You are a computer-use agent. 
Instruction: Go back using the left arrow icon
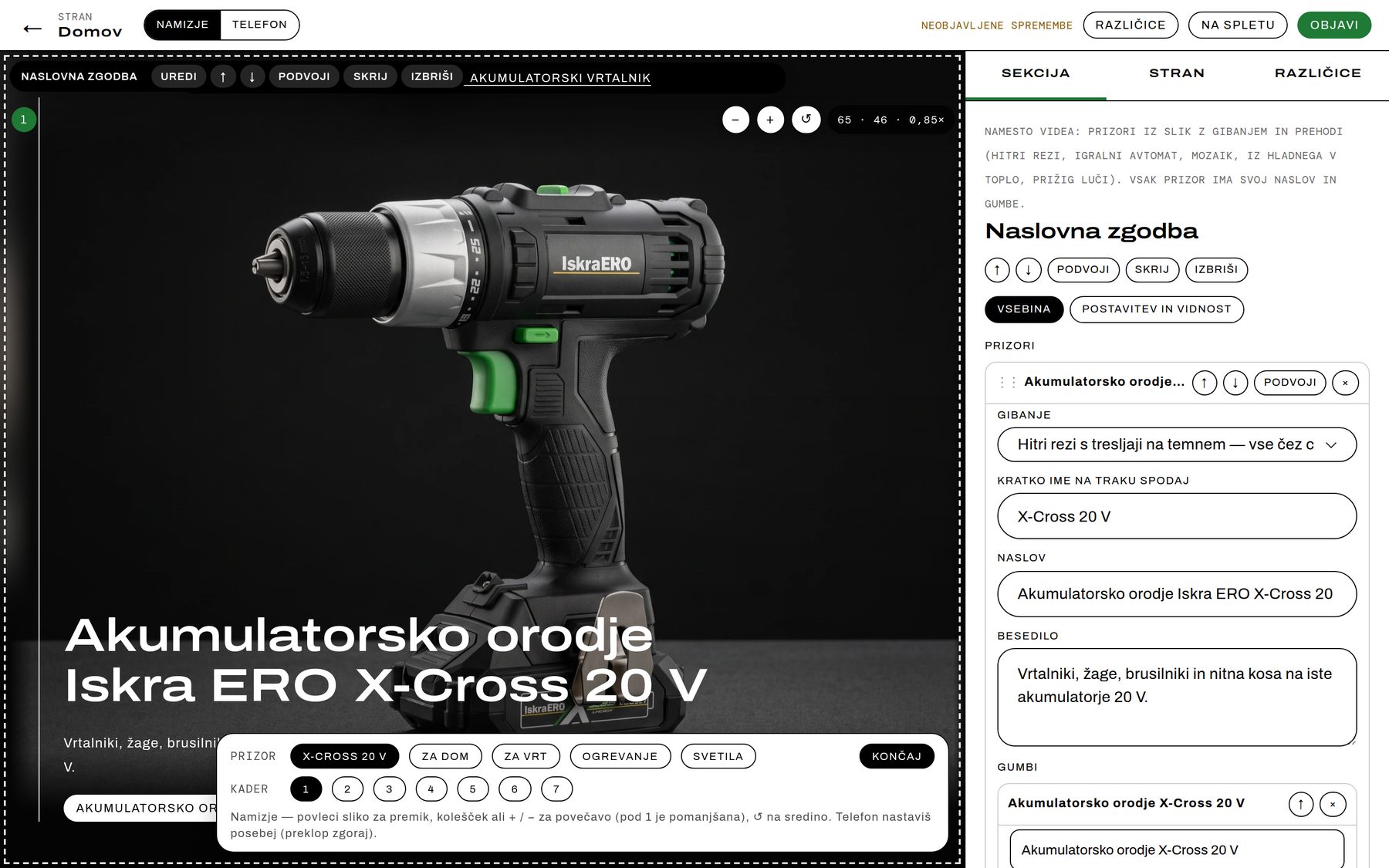click(x=32, y=29)
